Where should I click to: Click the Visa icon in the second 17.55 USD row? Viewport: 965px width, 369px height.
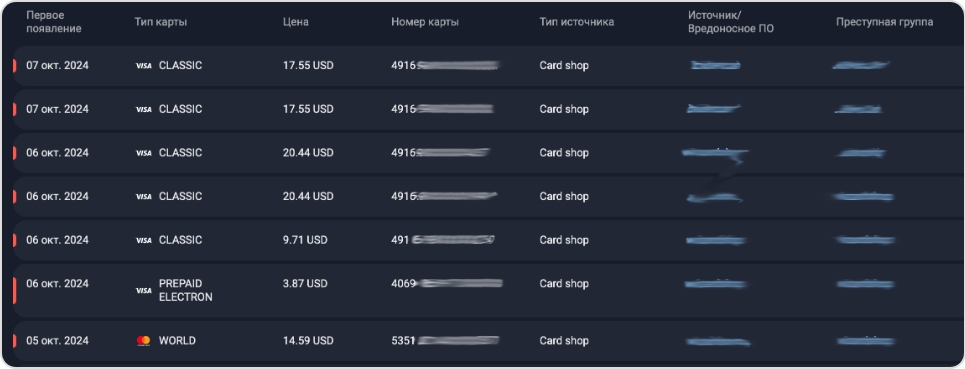(x=143, y=109)
